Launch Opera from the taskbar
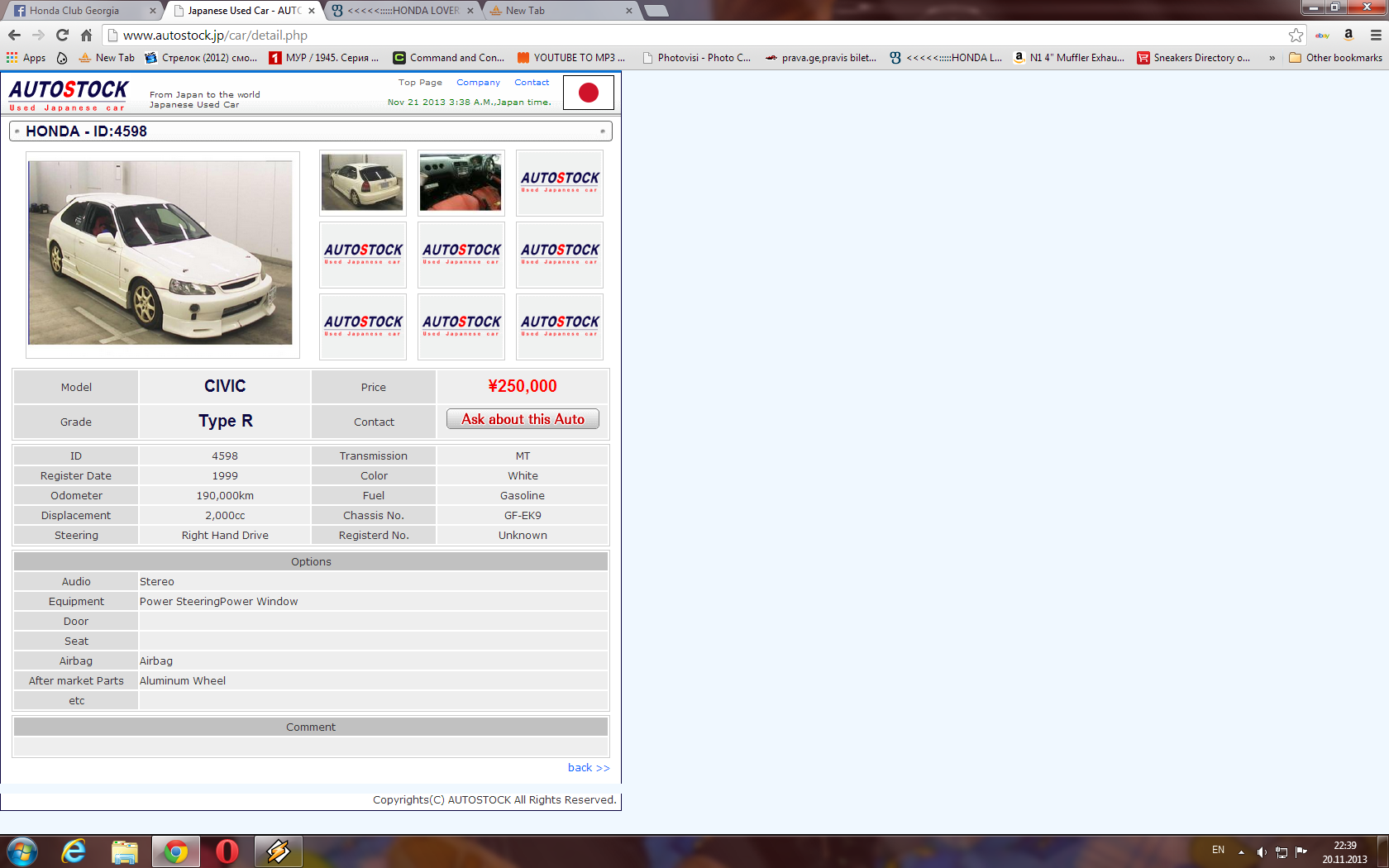The image size is (1389, 868). tap(227, 851)
